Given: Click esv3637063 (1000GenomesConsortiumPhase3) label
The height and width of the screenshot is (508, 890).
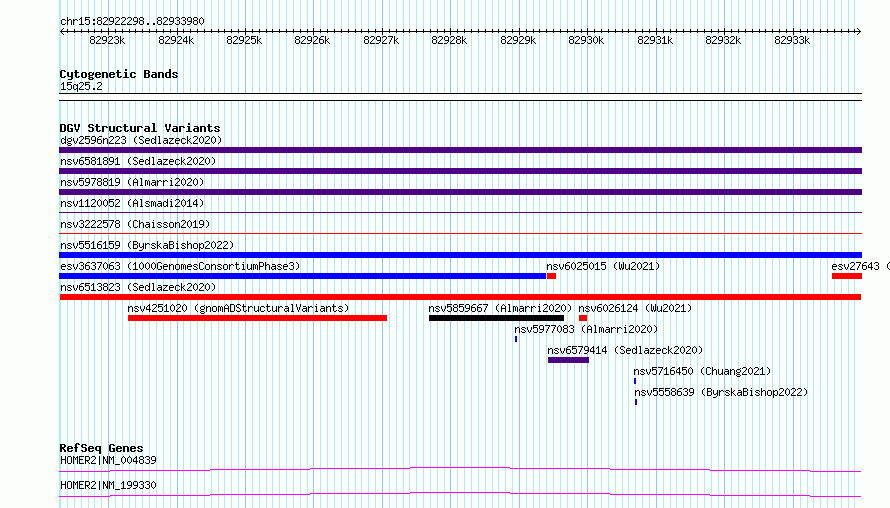Looking at the screenshot, I should tap(180, 266).
